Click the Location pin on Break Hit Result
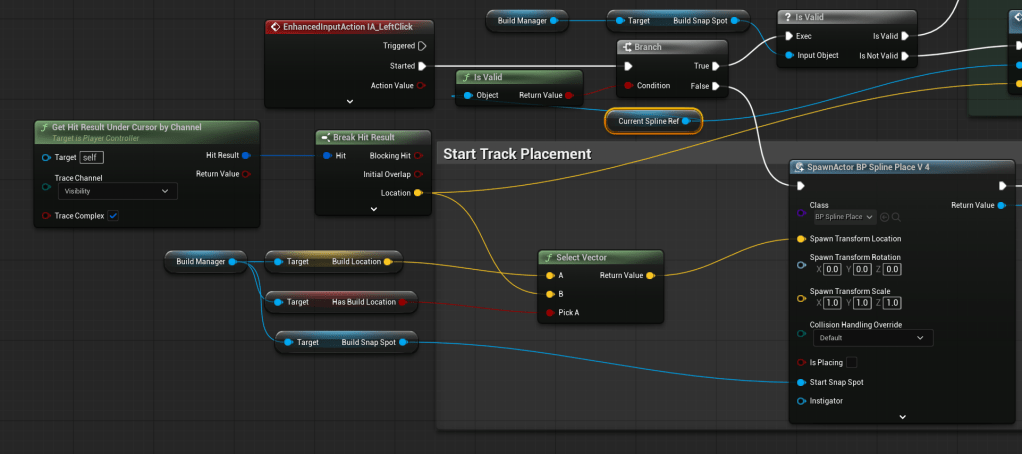The width and height of the screenshot is (1022, 454). click(x=417, y=192)
